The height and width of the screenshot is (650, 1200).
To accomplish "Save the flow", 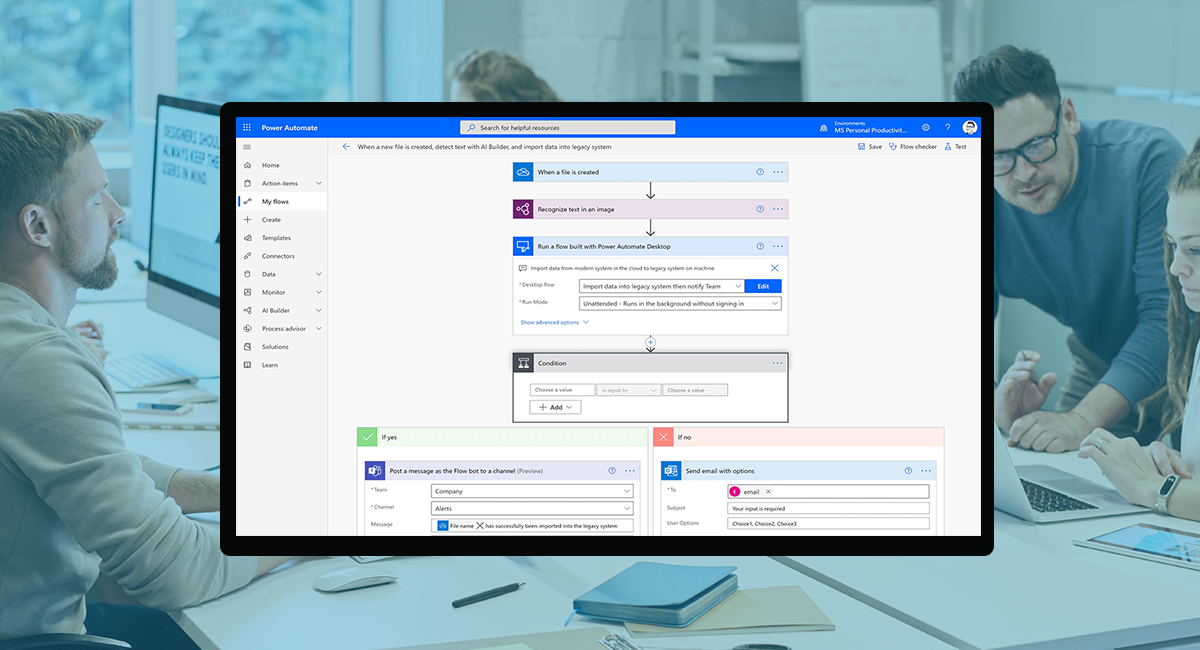I will (x=870, y=147).
